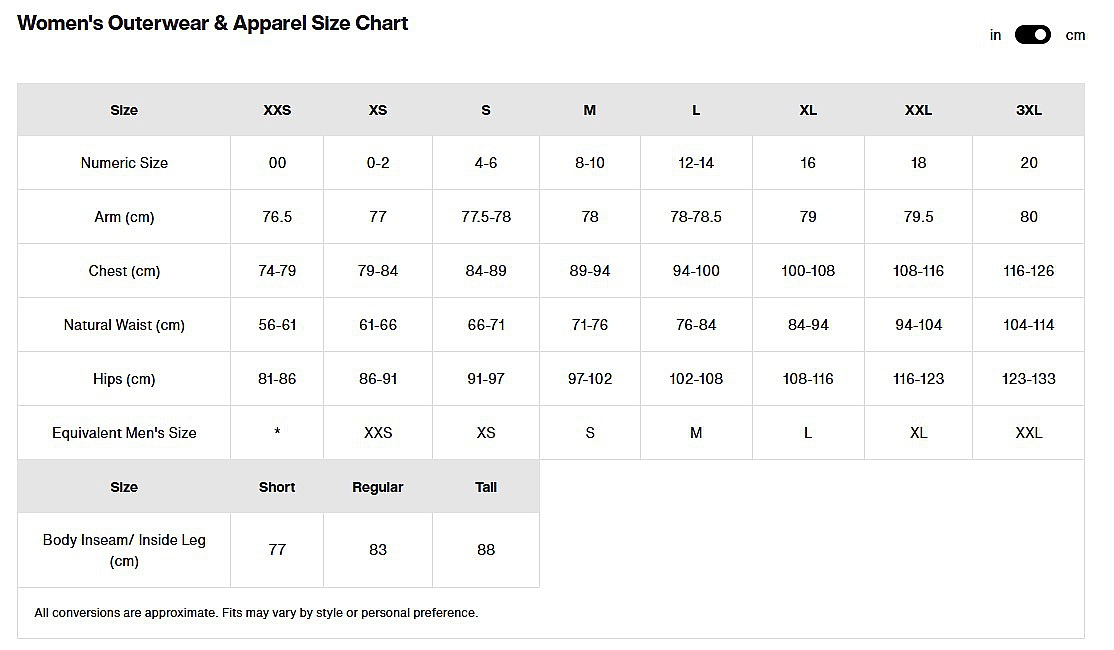
Task: Select the Short inseam column header
Action: [x=277, y=487]
